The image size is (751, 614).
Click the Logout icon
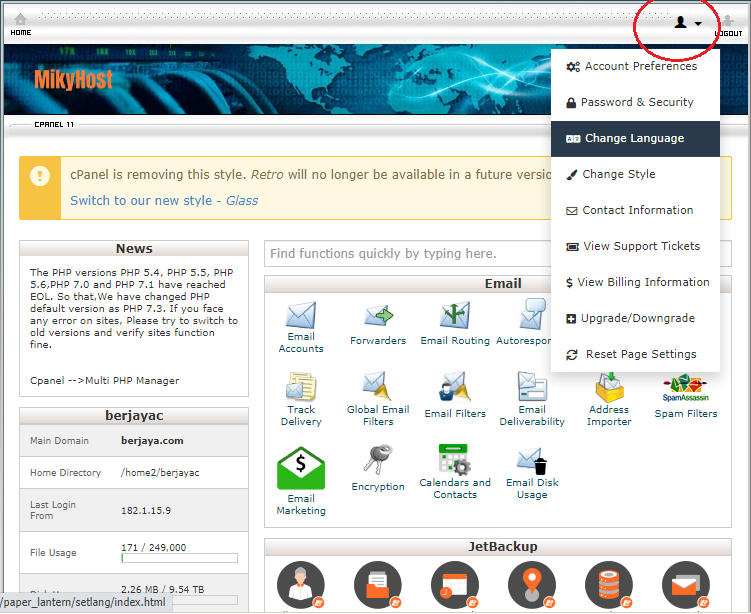(728, 21)
